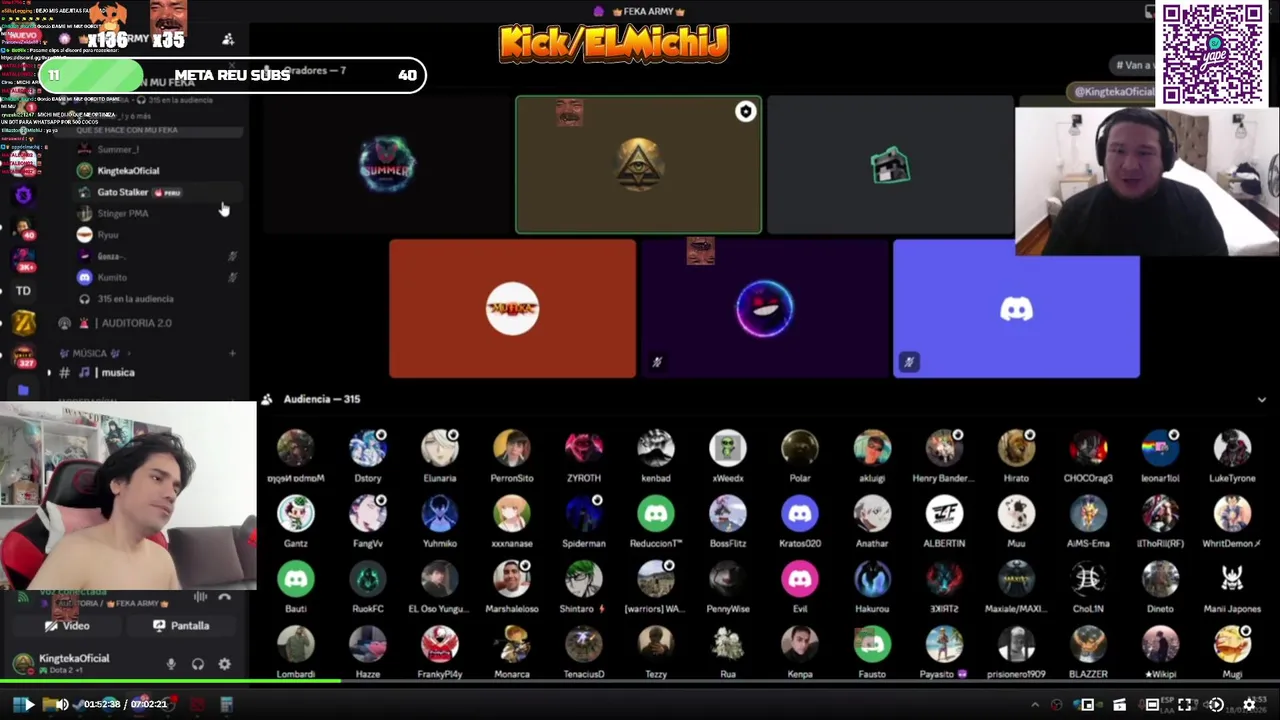Select the Summer speaker tile

pos(387,165)
